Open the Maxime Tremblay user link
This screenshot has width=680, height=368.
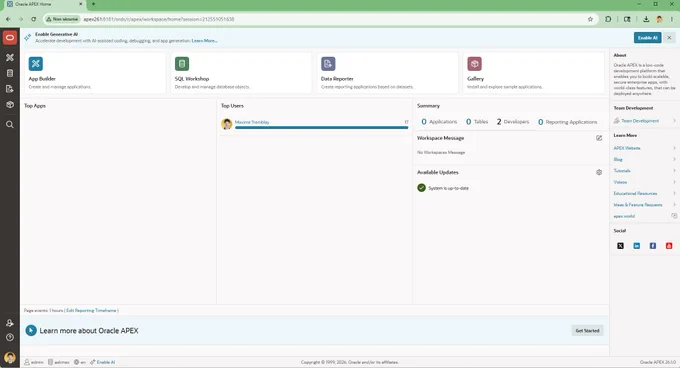point(252,122)
